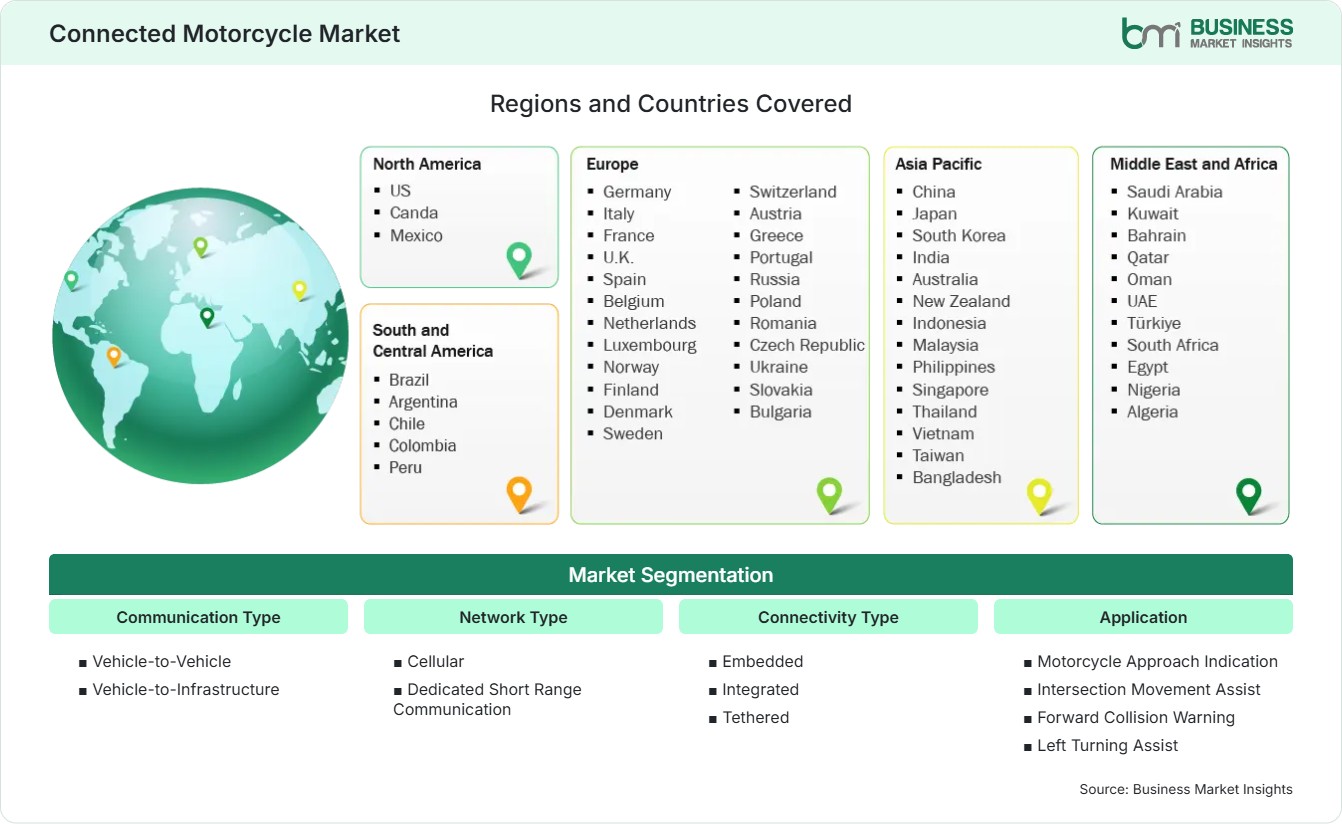The image size is (1342, 824).
Task: Click Germany in the Europe list
Action: [x=637, y=192]
